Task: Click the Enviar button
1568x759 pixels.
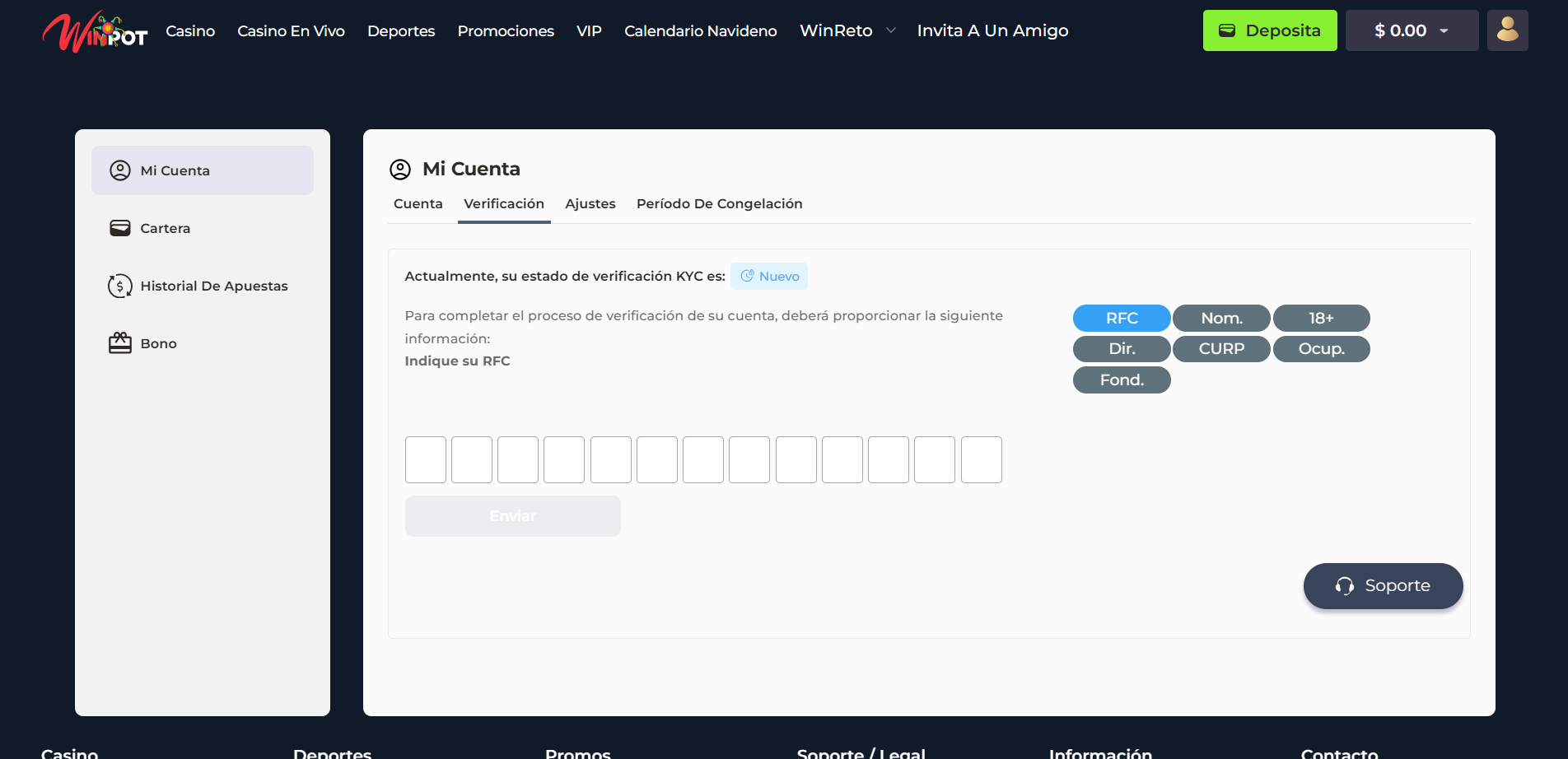Action: point(513,516)
